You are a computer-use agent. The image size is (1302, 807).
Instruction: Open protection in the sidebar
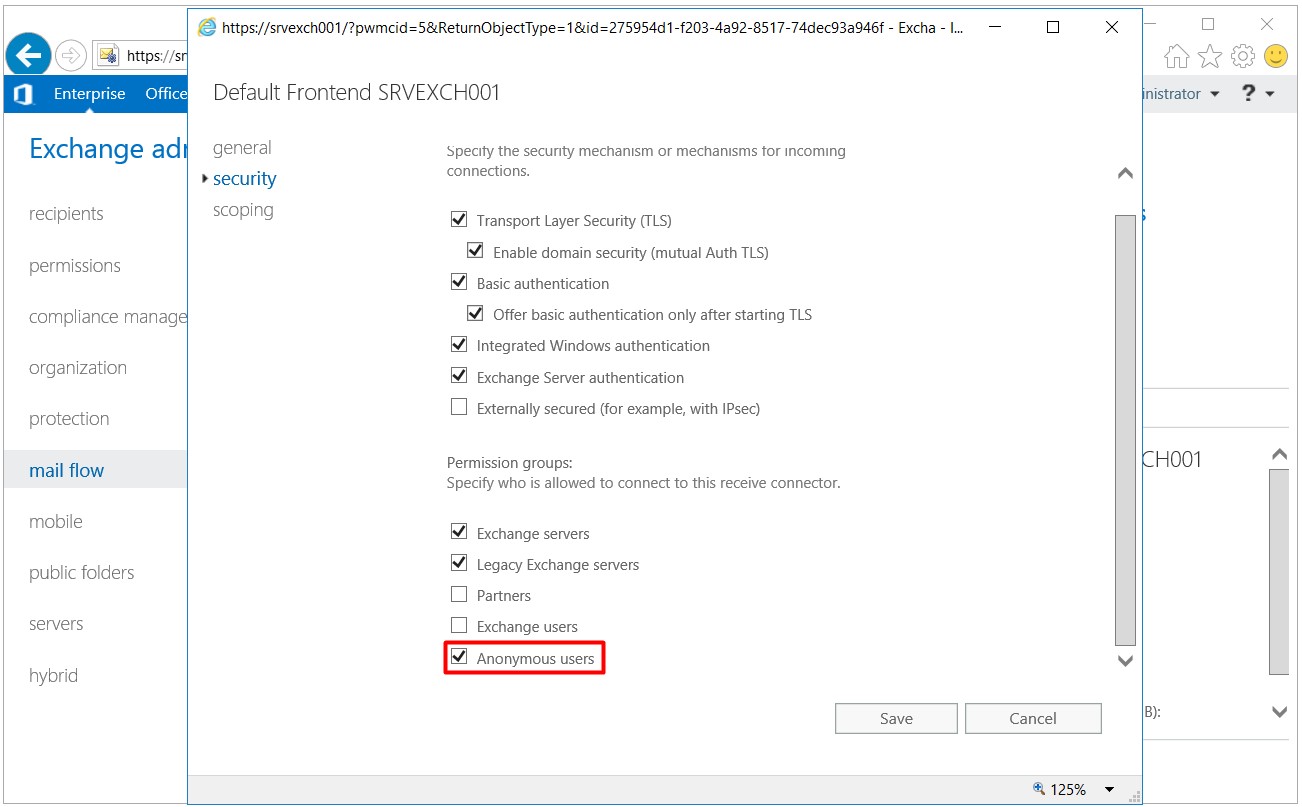69,419
